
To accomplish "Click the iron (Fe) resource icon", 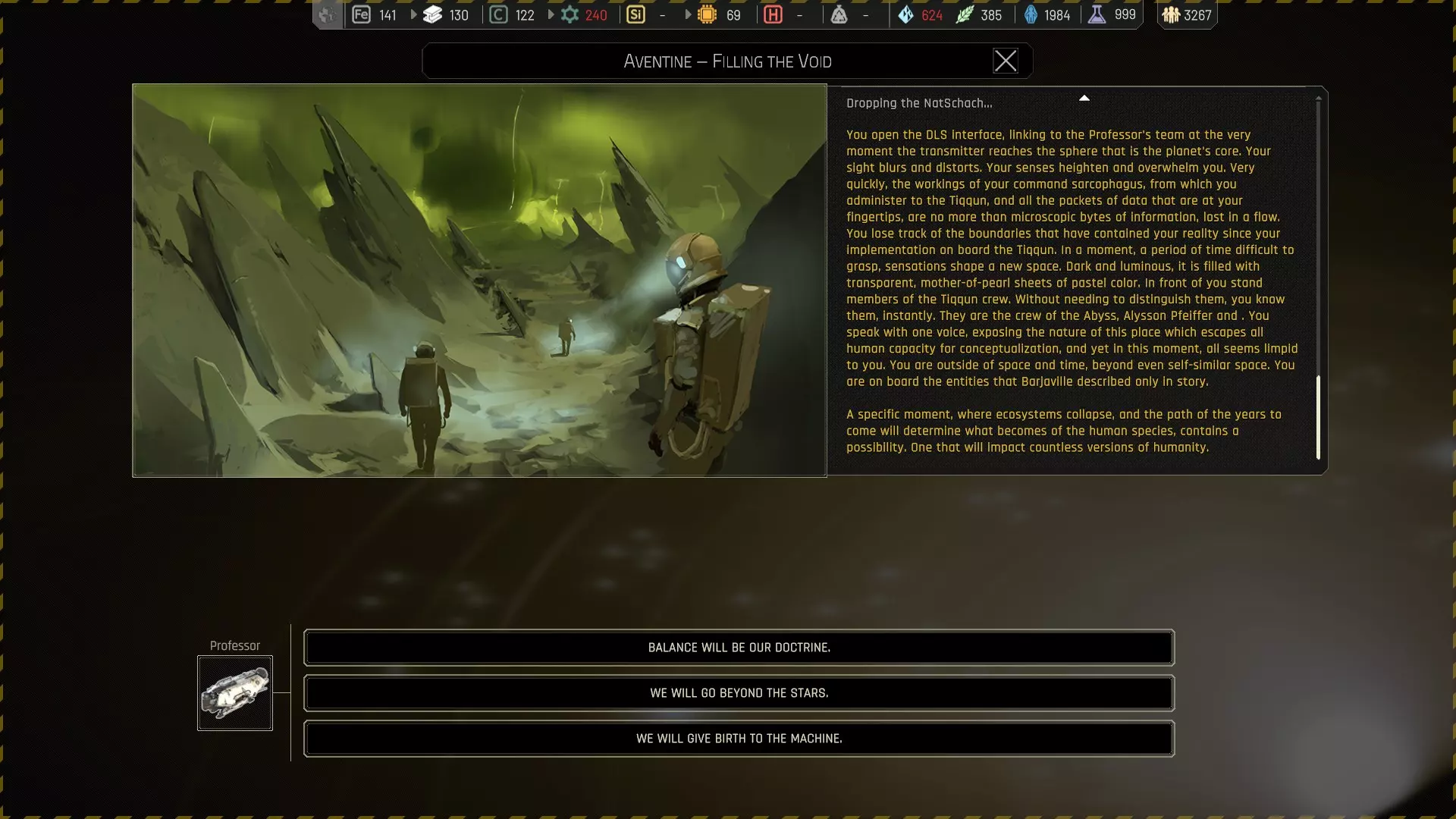I will coord(361,14).
